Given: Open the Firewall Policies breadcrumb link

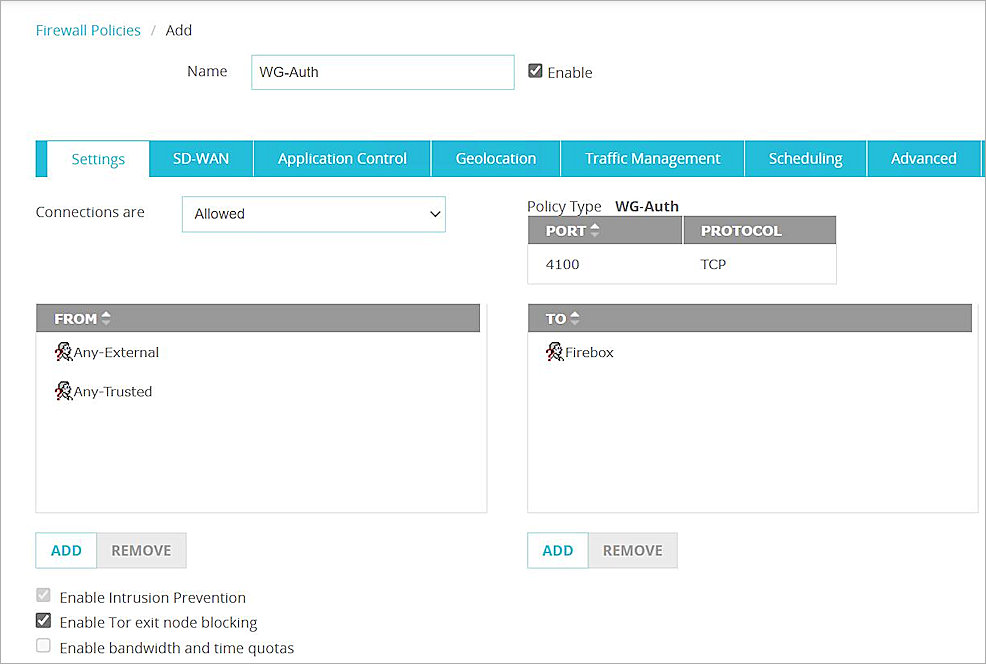Looking at the screenshot, I should click(x=88, y=30).
